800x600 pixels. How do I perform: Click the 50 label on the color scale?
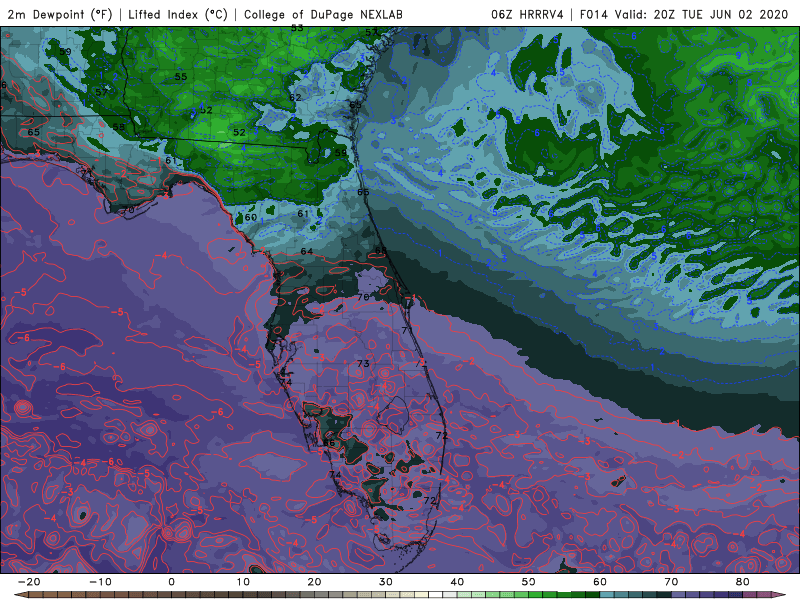pos(529,582)
